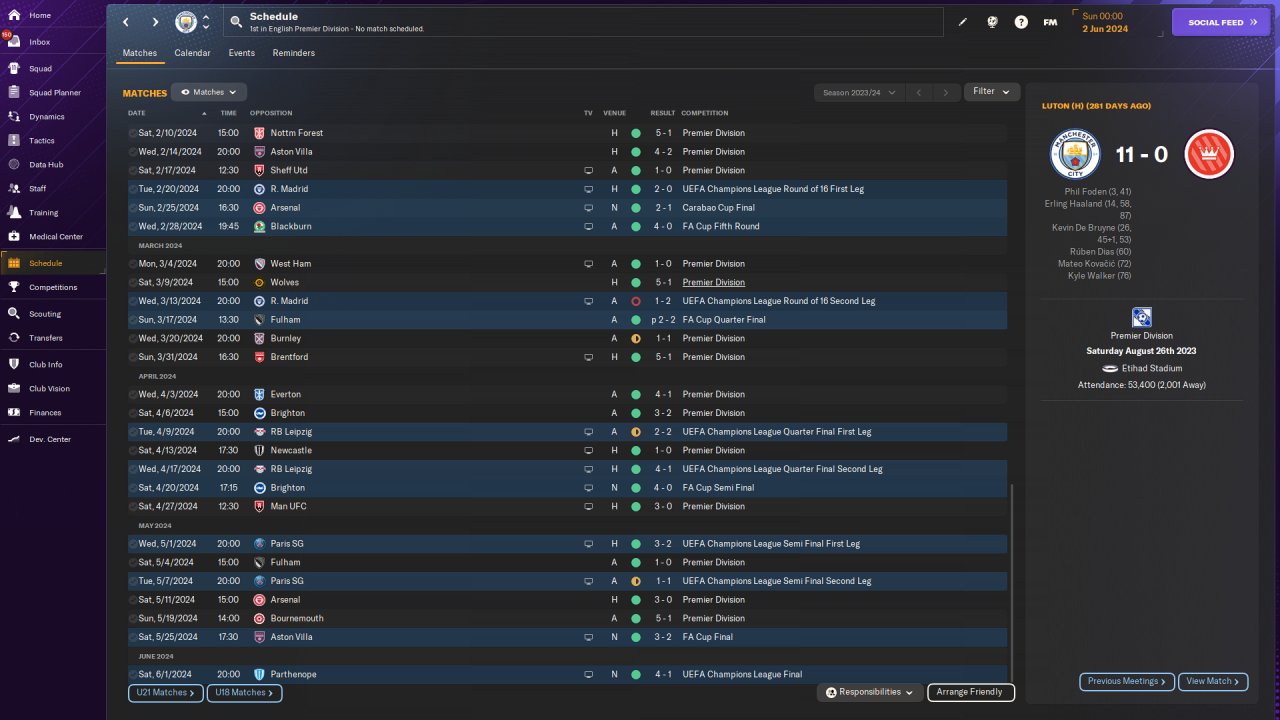The width and height of the screenshot is (1280, 720).
Task: Switch to the Matches tab
Action: [140, 53]
